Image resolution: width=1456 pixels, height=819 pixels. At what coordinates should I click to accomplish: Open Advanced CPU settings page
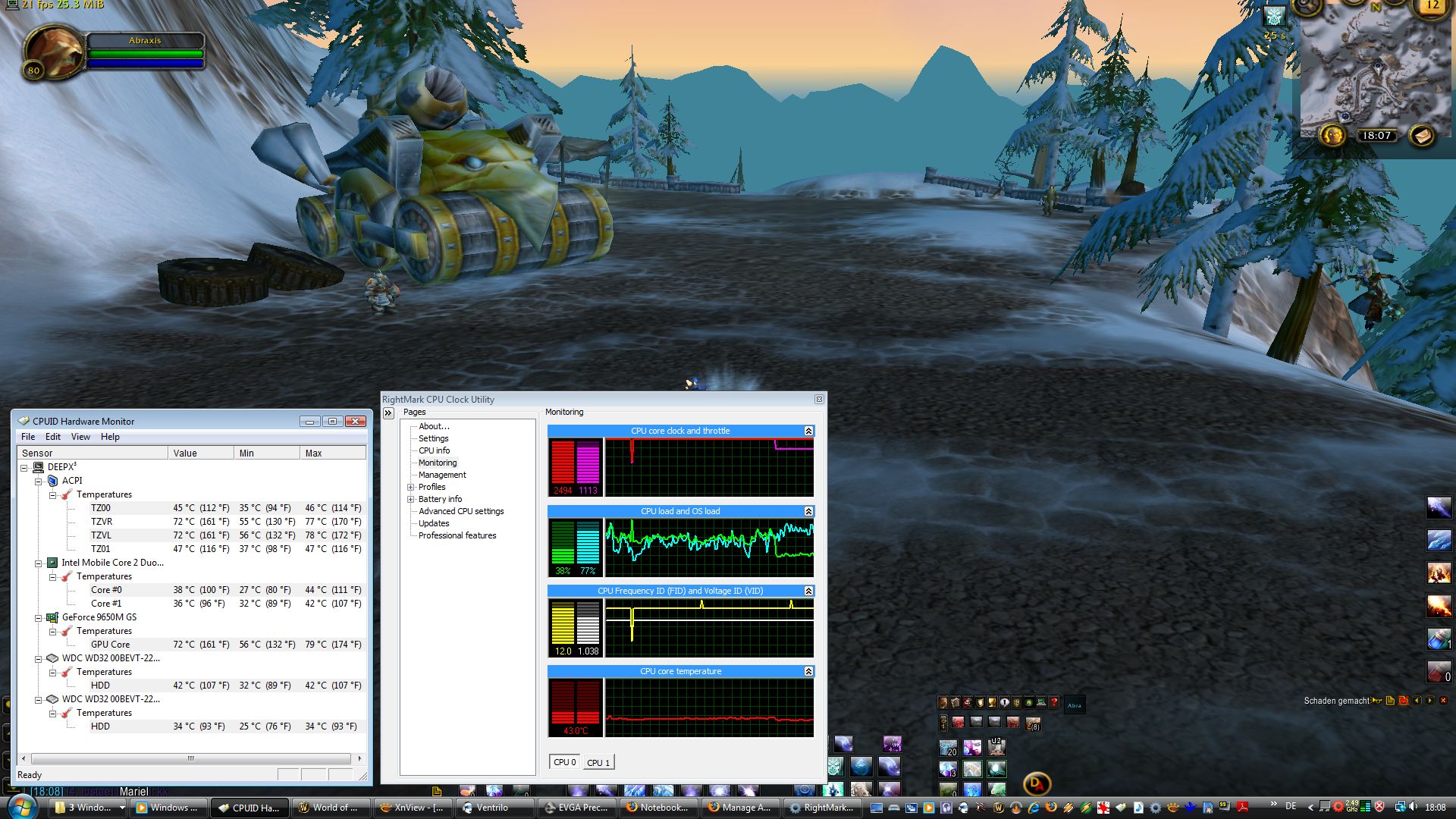pyautogui.click(x=461, y=511)
